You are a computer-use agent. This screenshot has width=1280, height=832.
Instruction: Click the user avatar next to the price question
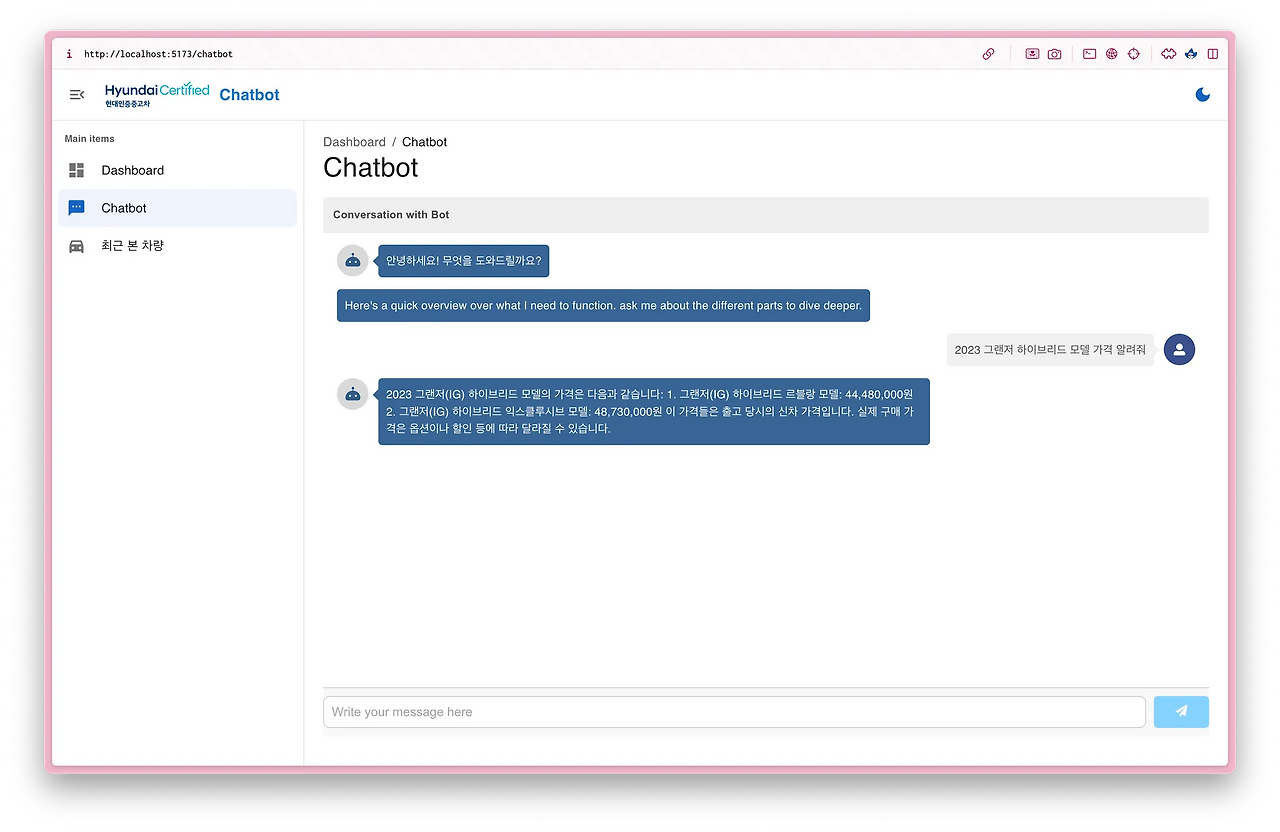click(1179, 349)
